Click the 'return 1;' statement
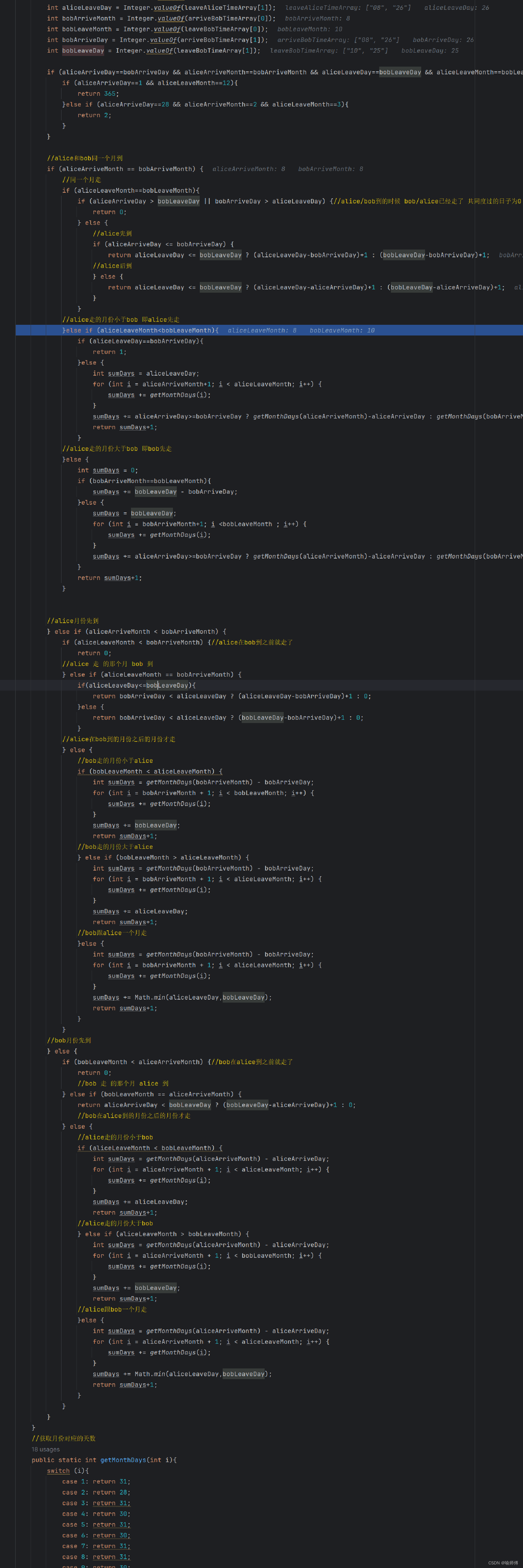This screenshot has height=1568, width=523. 110,352
